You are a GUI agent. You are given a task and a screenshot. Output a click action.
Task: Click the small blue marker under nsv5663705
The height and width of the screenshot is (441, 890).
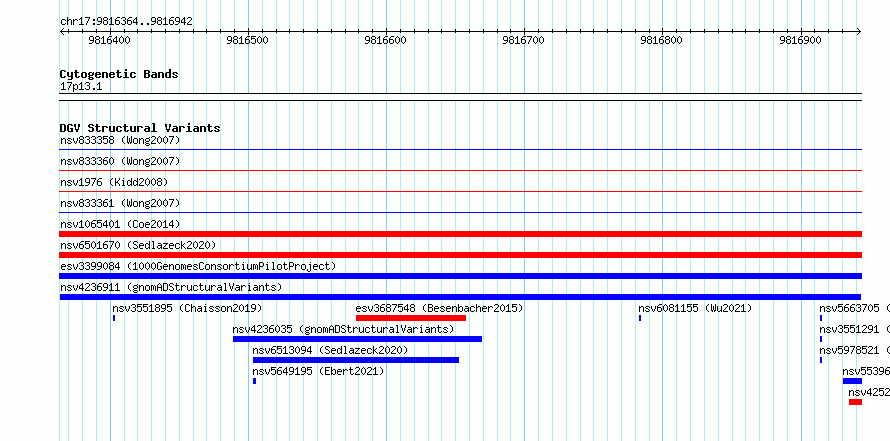click(821, 318)
